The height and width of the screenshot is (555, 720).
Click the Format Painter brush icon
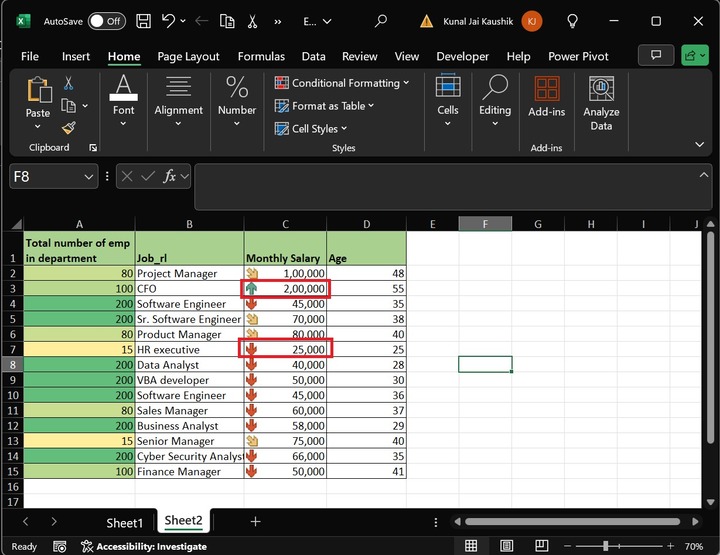click(x=69, y=128)
